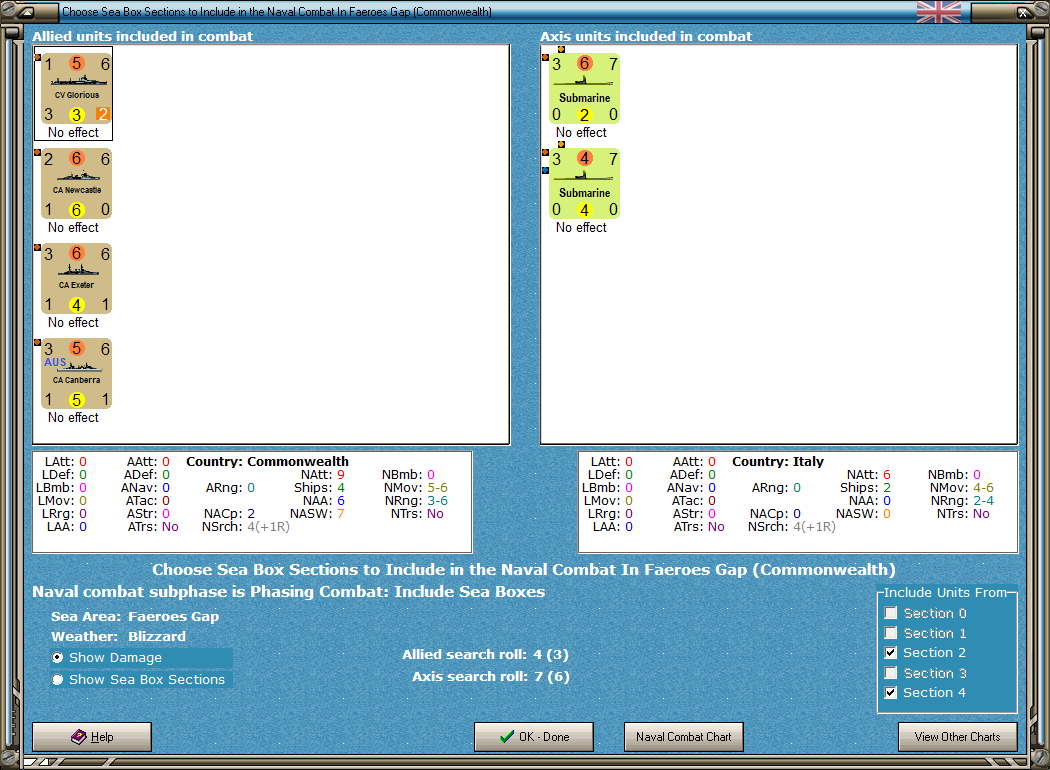
Task: Click Italy NRng value 2-4
Action: click(983, 501)
